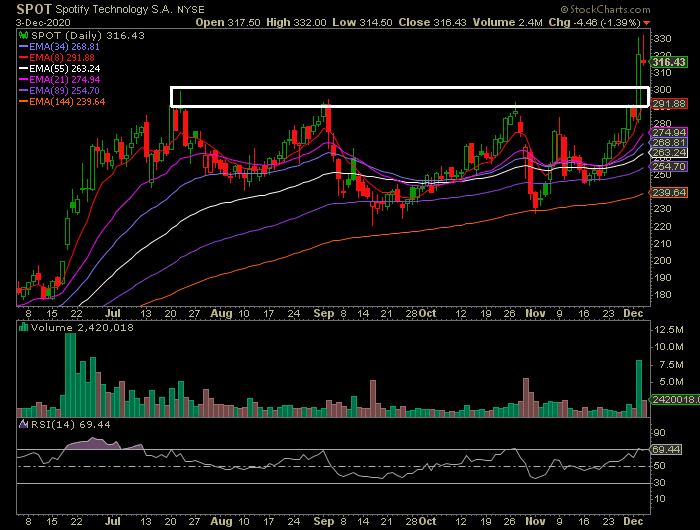This screenshot has width=700, height=530.
Task: Click the EMA(89) 254.70 legend entry
Action: click(64, 91)
